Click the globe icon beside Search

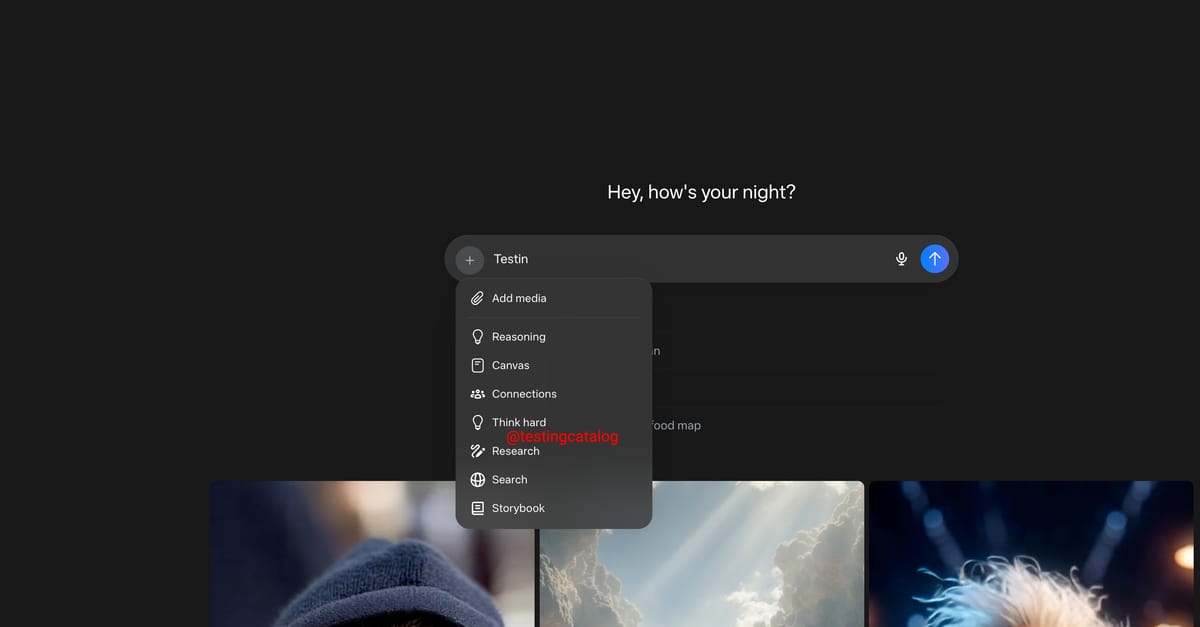pos(477,480)
